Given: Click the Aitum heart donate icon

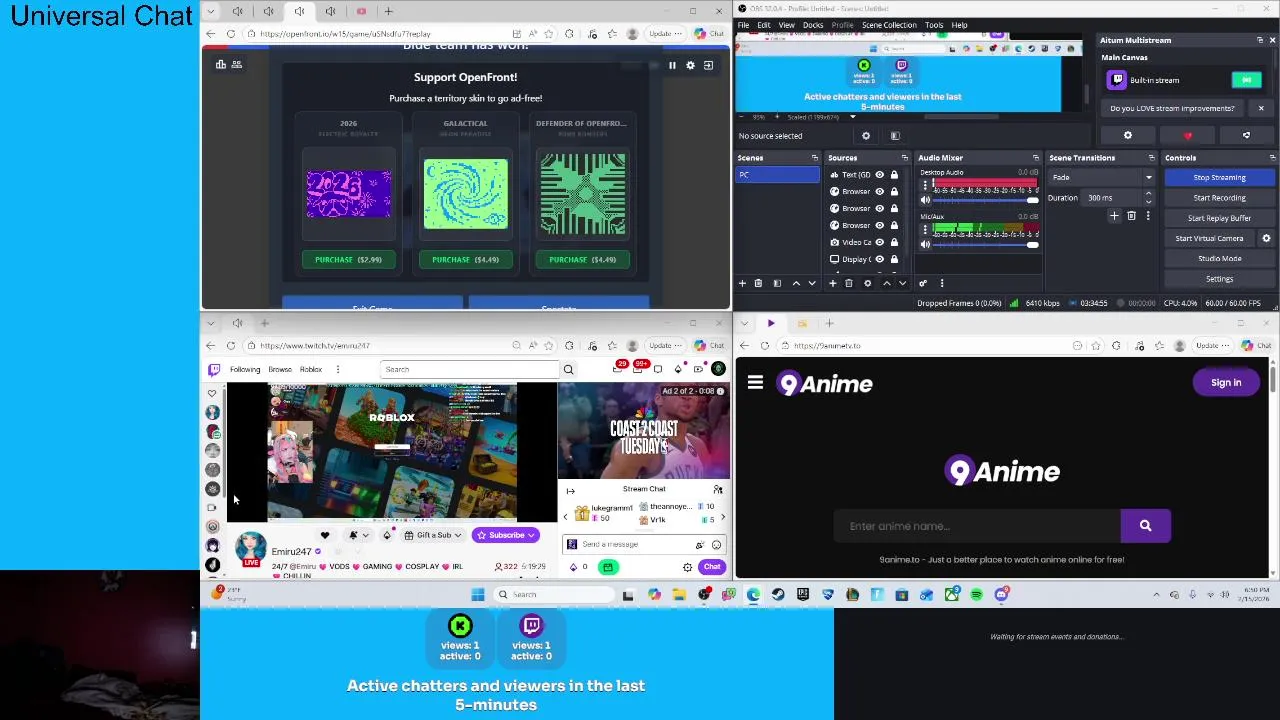Looking at the screenshot, I should point(1188,136).
